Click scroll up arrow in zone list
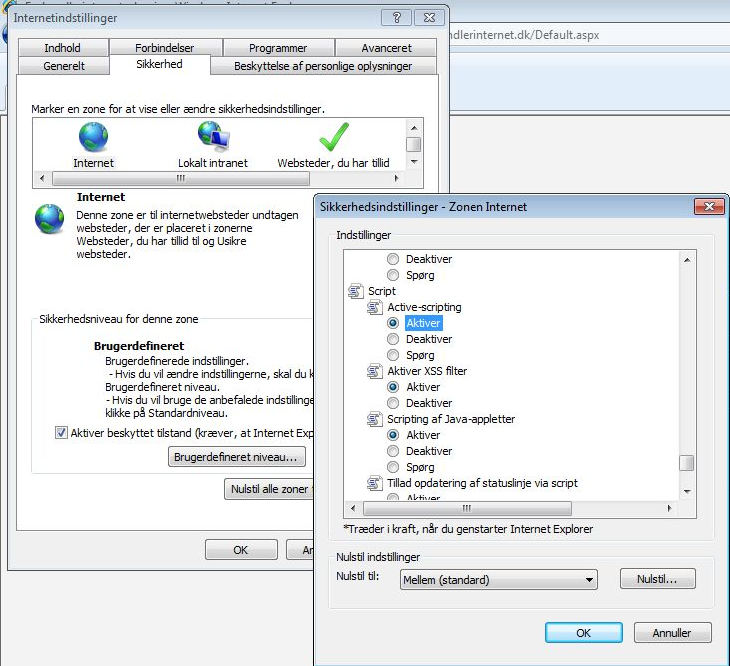Screen dimensions: 730x666 414,128
